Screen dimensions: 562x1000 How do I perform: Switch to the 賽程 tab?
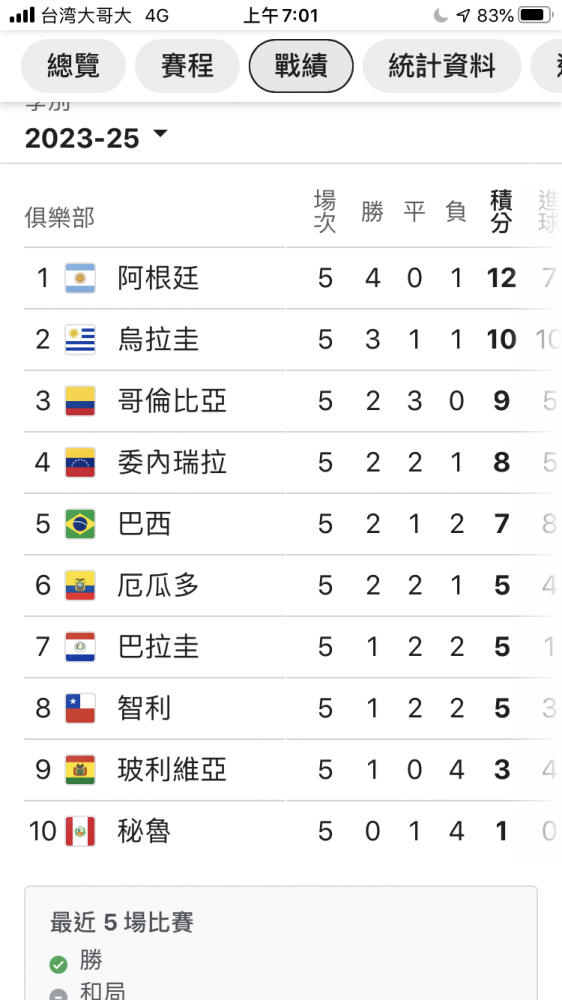[x=187, y=66]
